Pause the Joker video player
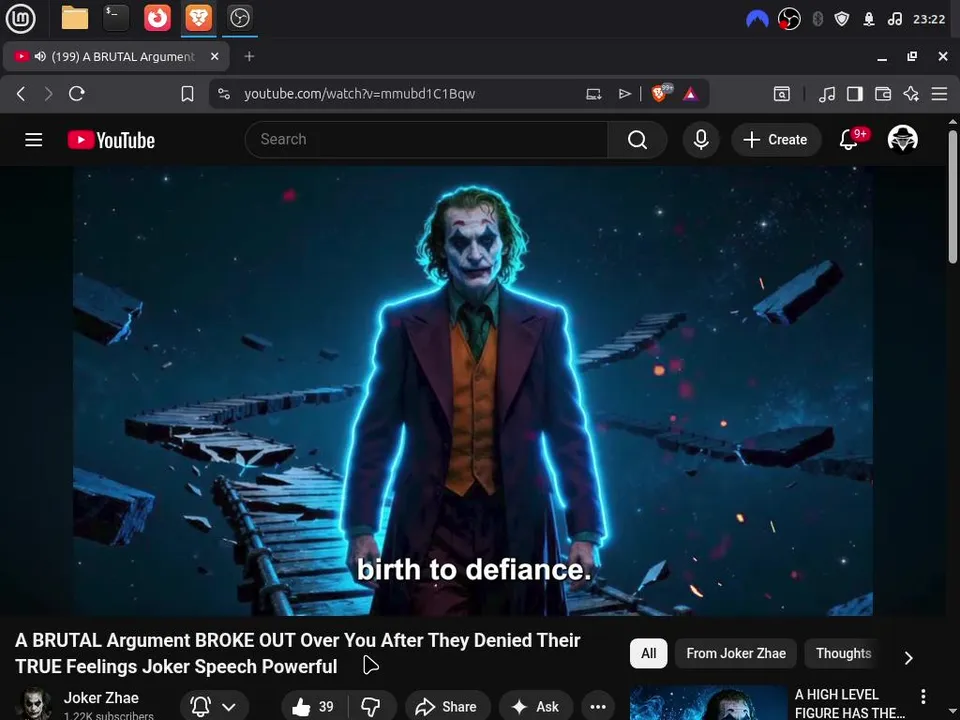This screenshot has height=720, width=960. point(473,391)
